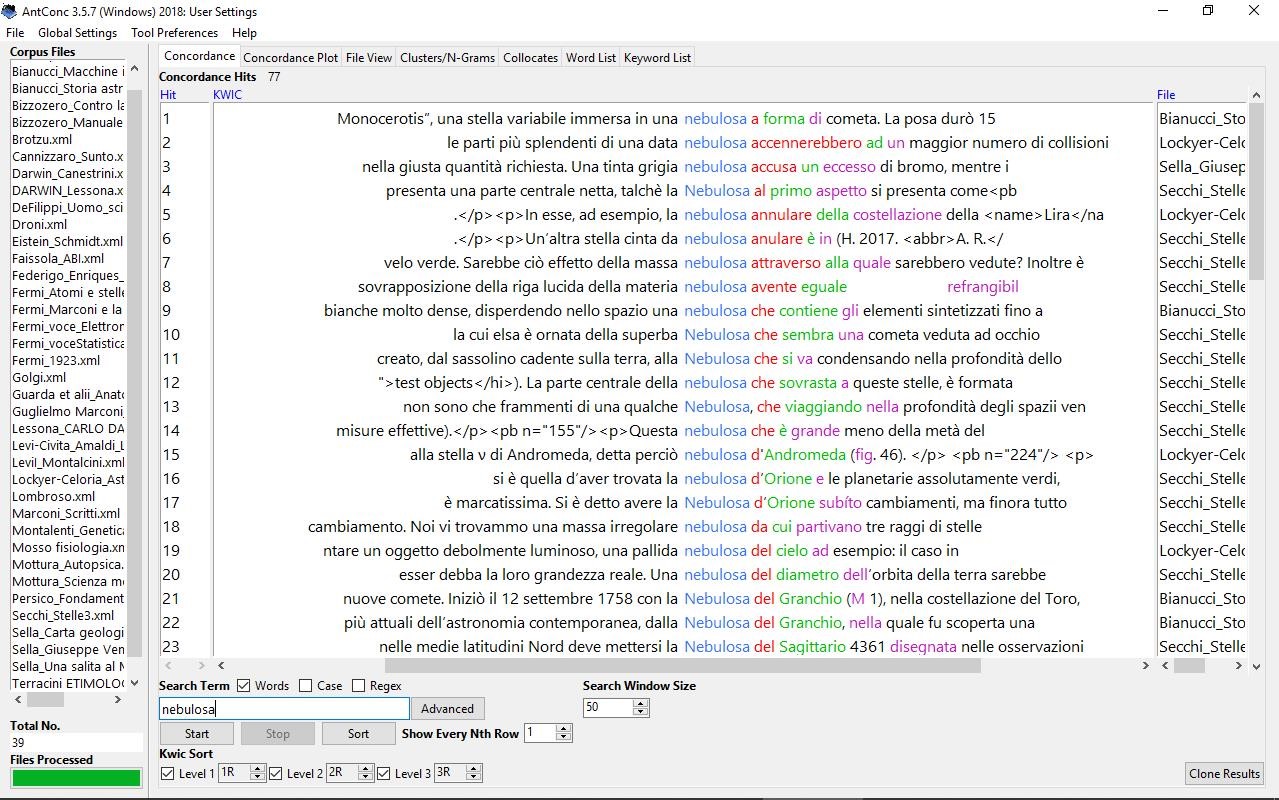Increase the Show Every Nth Row value
The image size is (1279, 800).
click(x=563, y=729)
